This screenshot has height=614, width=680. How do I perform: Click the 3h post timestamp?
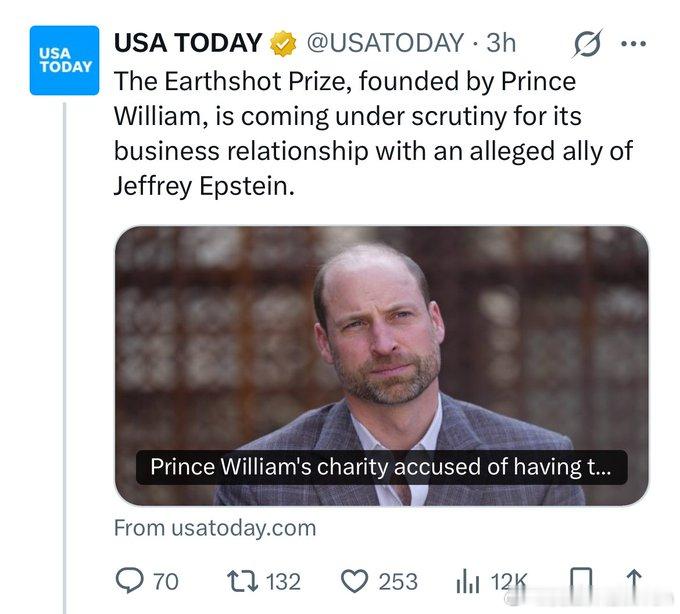pyautogui.click(x=500, y=43)
